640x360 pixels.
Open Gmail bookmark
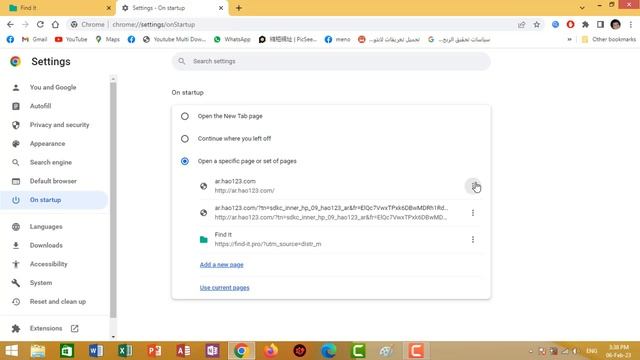tap(35, 40)
